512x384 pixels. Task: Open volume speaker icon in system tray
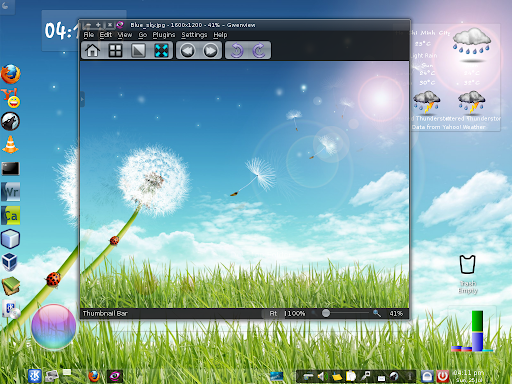coord(322,376)
